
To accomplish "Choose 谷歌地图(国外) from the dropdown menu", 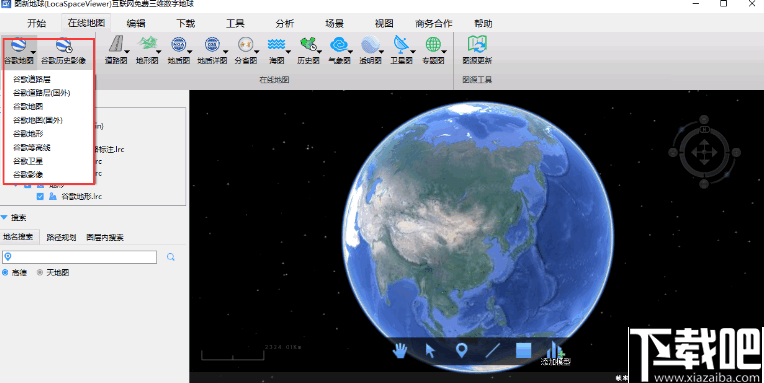I will click(38, 120).
